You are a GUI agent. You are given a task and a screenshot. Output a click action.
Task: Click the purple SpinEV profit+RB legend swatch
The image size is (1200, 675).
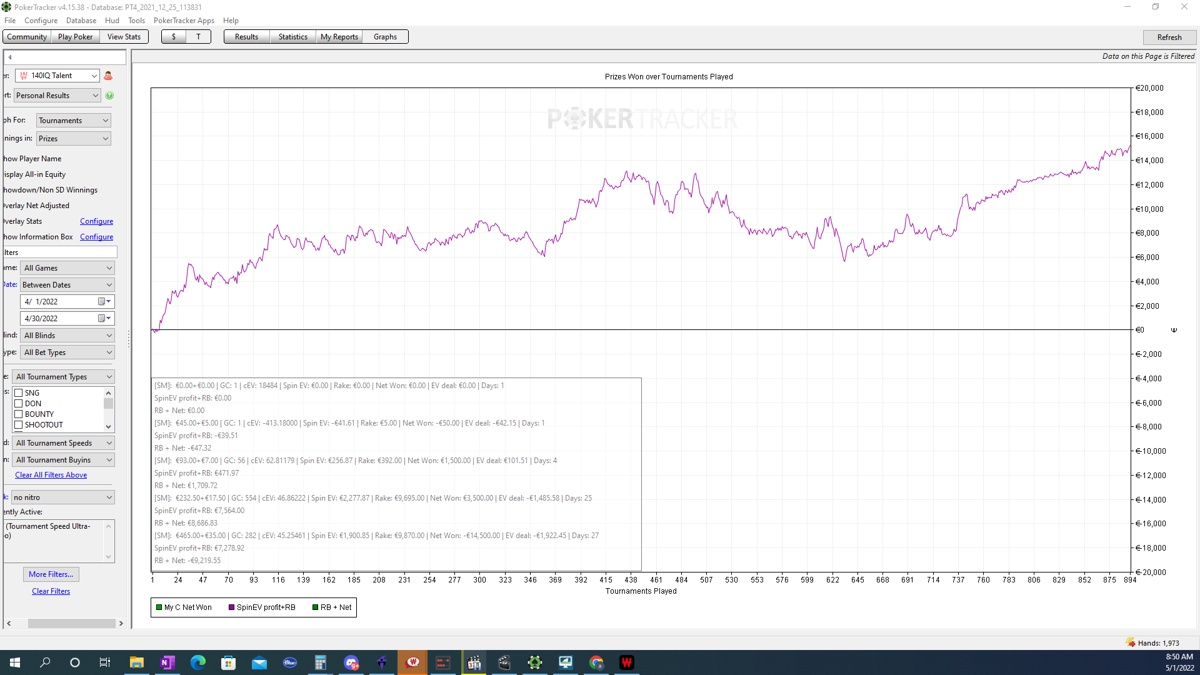tap(231, 607)
